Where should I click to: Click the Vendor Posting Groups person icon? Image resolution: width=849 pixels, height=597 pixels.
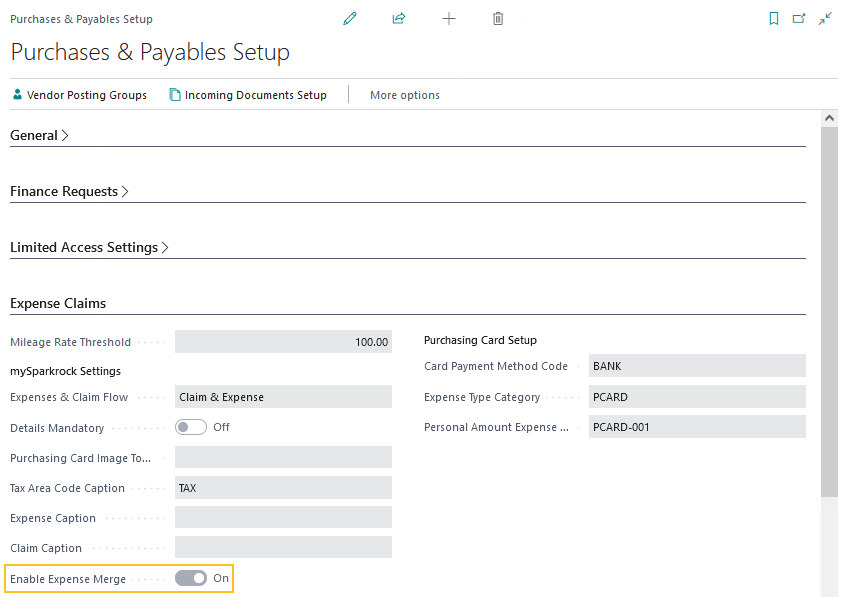click(x=16, y=95)
